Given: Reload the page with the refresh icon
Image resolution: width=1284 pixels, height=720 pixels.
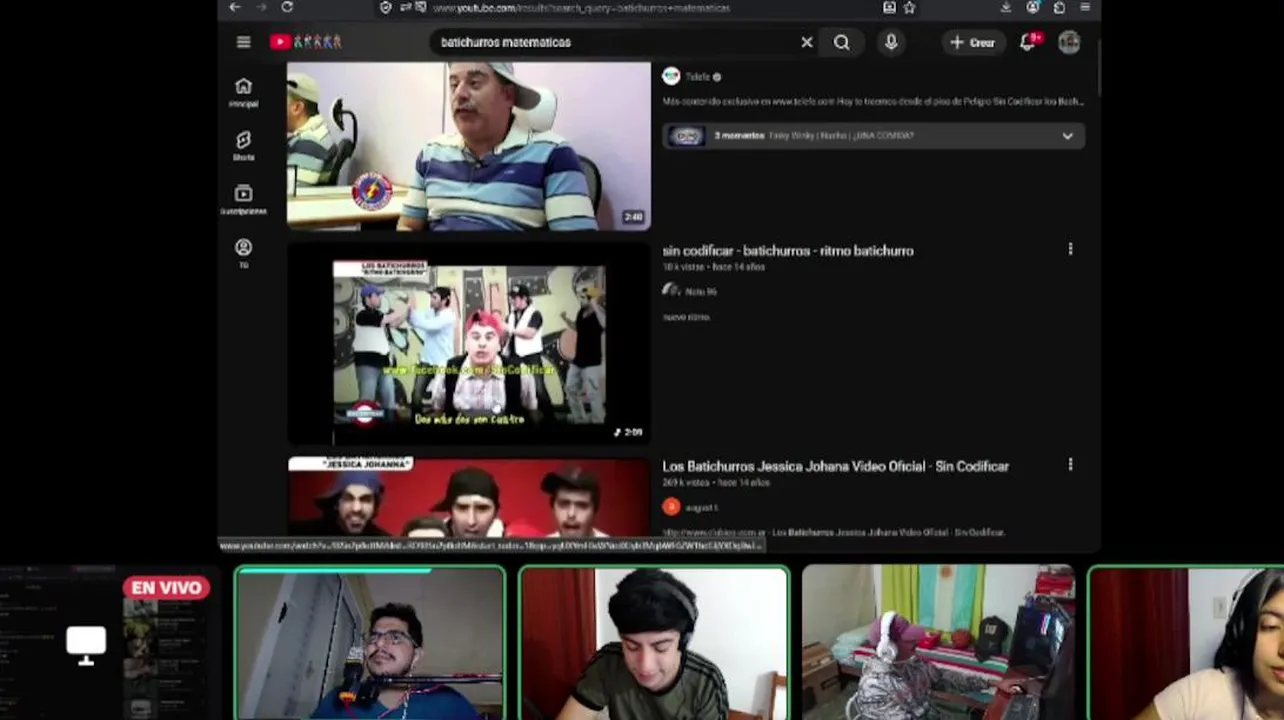Looking at the screenshot, I should [x=287, y=7].
